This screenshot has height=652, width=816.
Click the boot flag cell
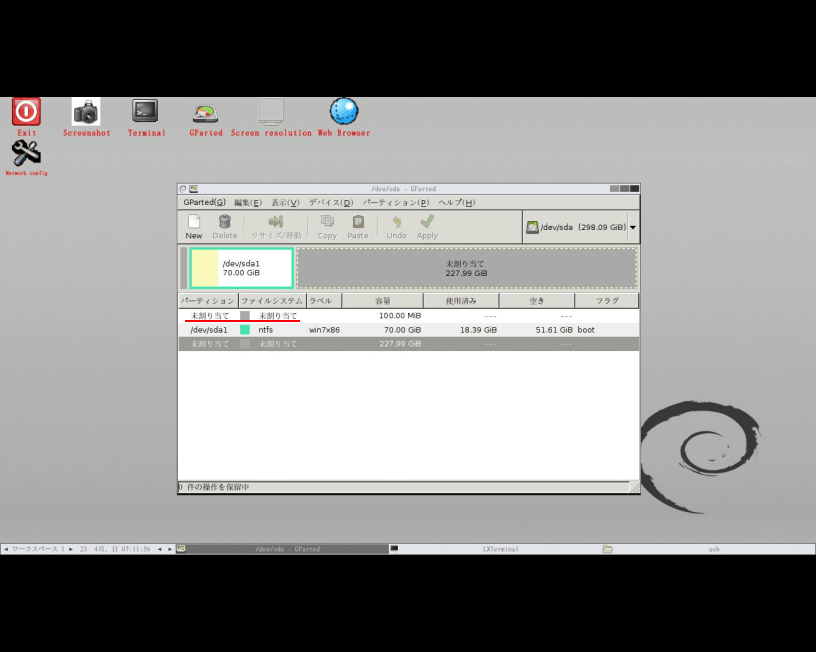tap(586, 330)
